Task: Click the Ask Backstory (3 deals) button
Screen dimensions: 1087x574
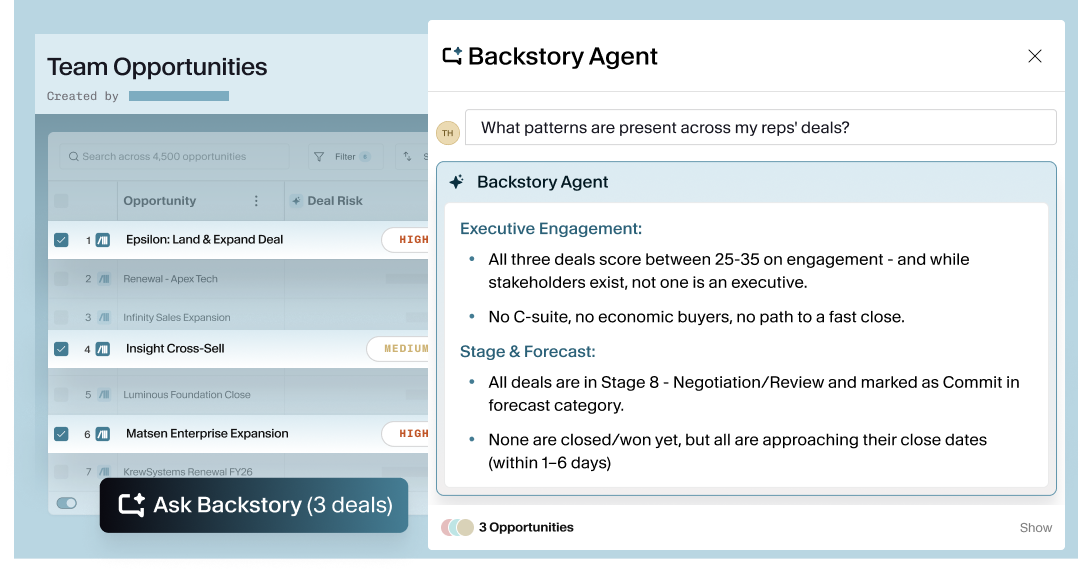Action: click(x=254, y=505)
